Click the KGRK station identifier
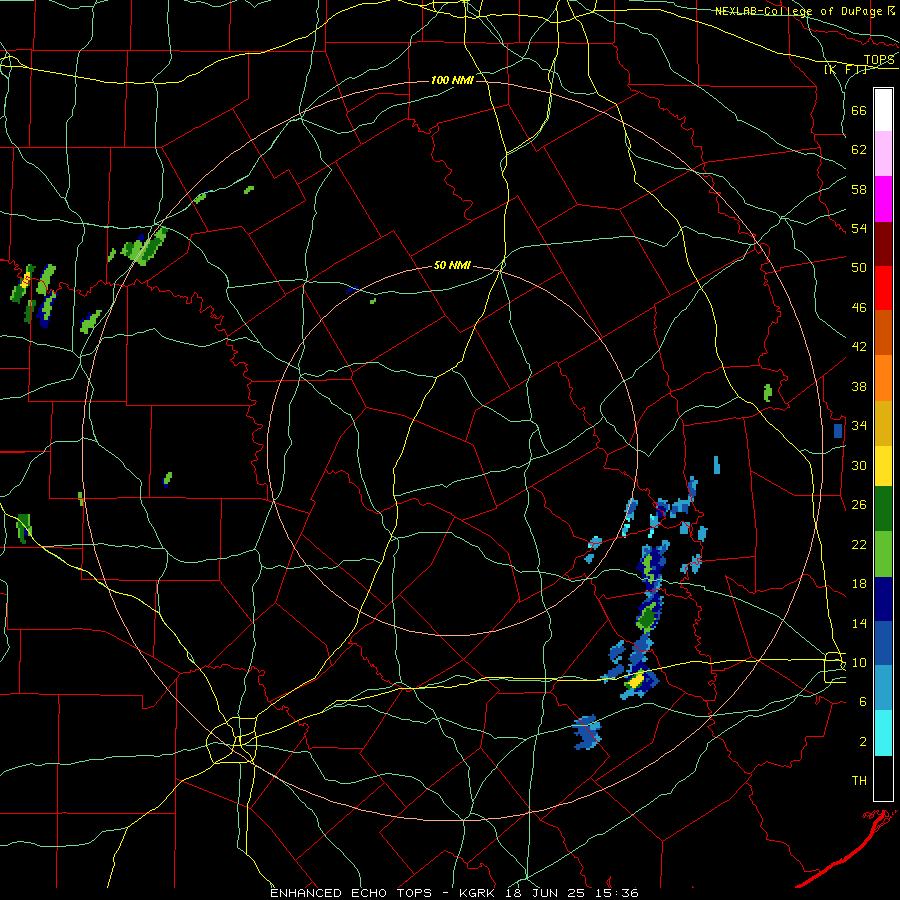The height and width of the screenshot is (900, 900). click(478, 893)
